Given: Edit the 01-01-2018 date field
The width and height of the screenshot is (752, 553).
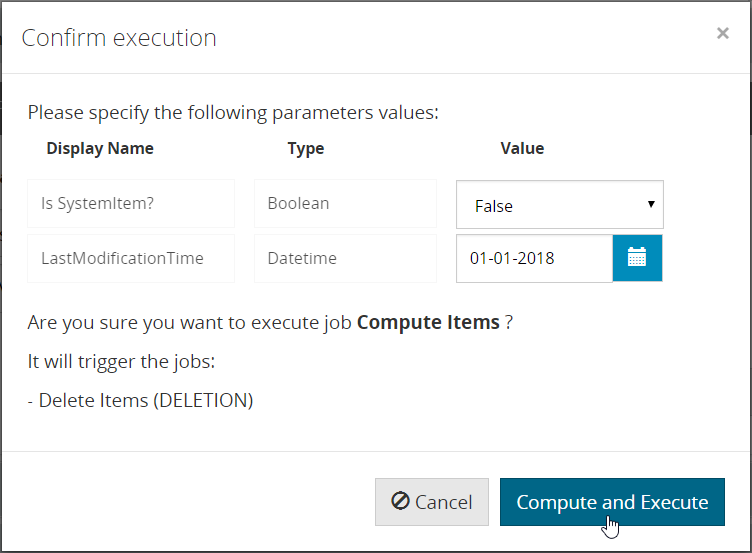Looking at the screenshot, I should point(534,258).
